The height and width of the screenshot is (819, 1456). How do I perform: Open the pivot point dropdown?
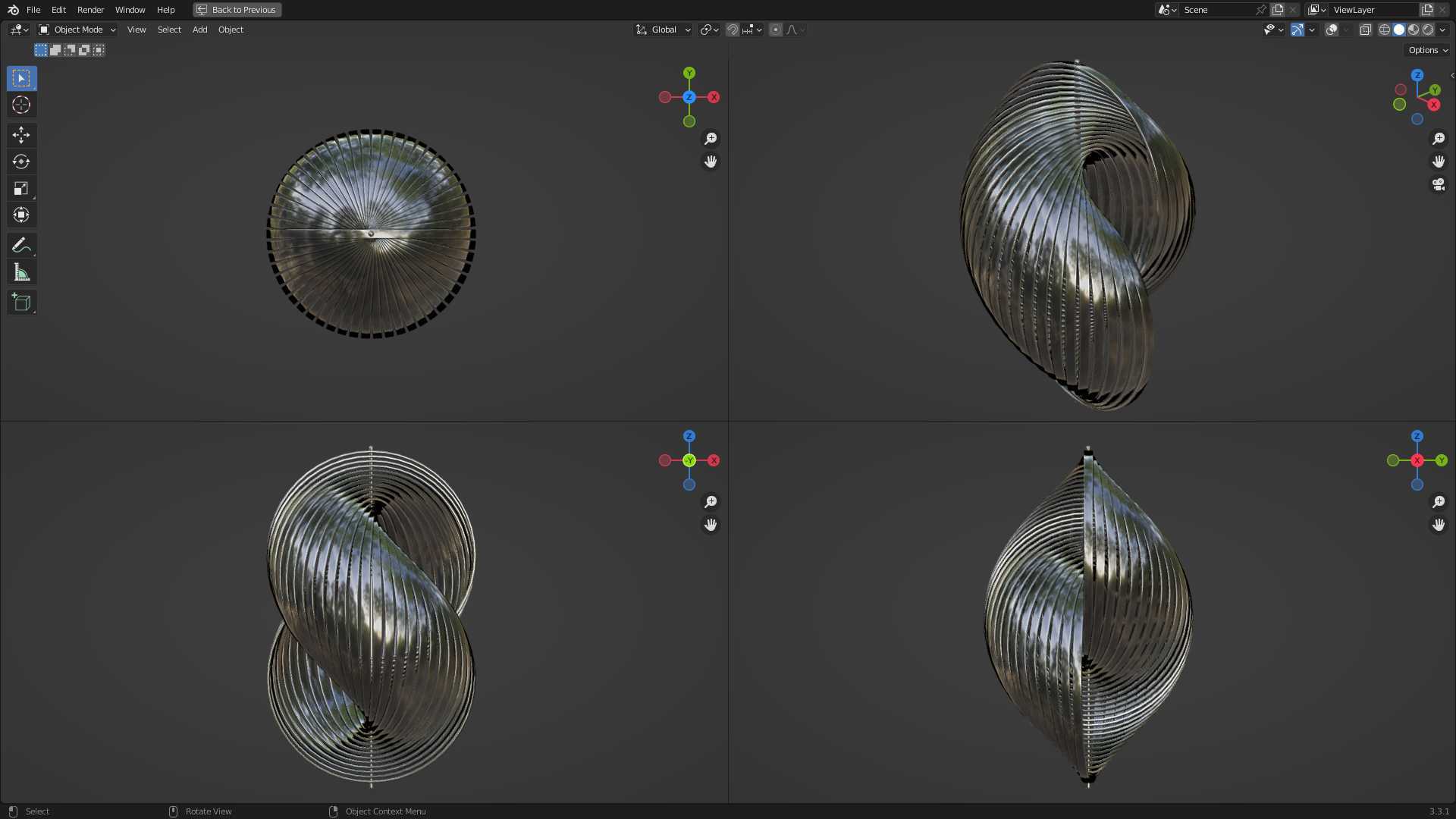tap(710, 30)
